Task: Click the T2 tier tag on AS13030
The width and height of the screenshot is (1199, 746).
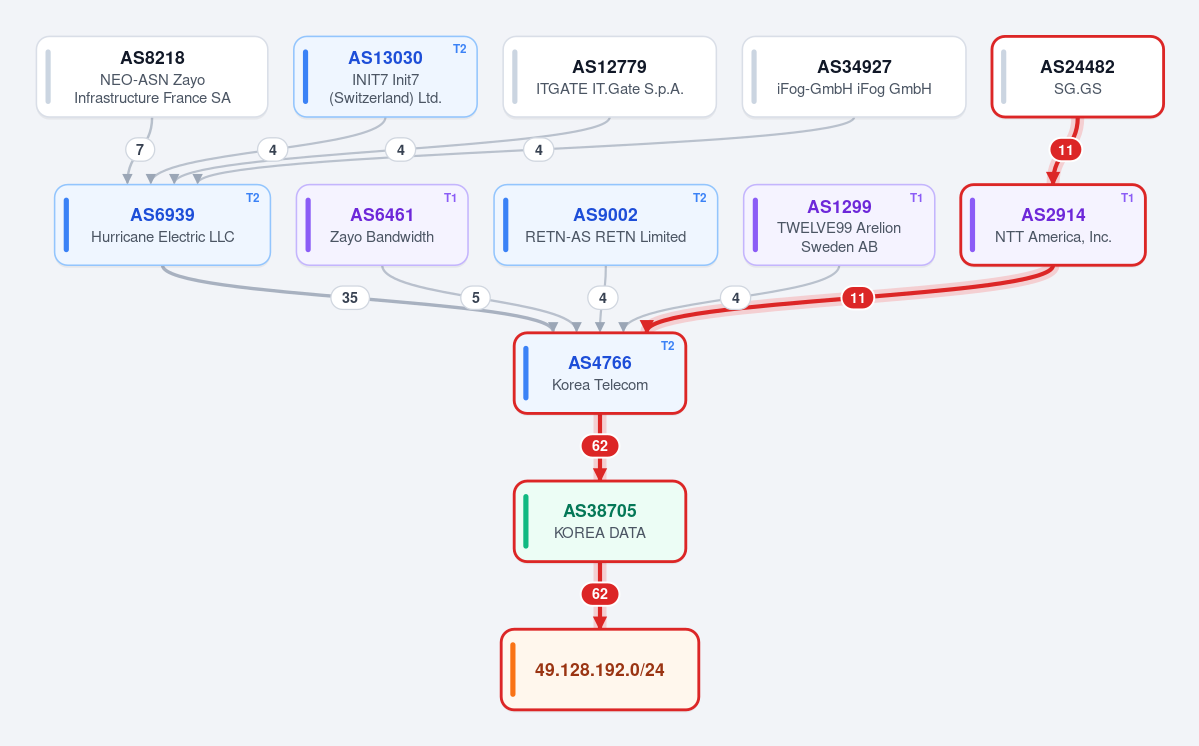Action: click(x=460, y=49)
